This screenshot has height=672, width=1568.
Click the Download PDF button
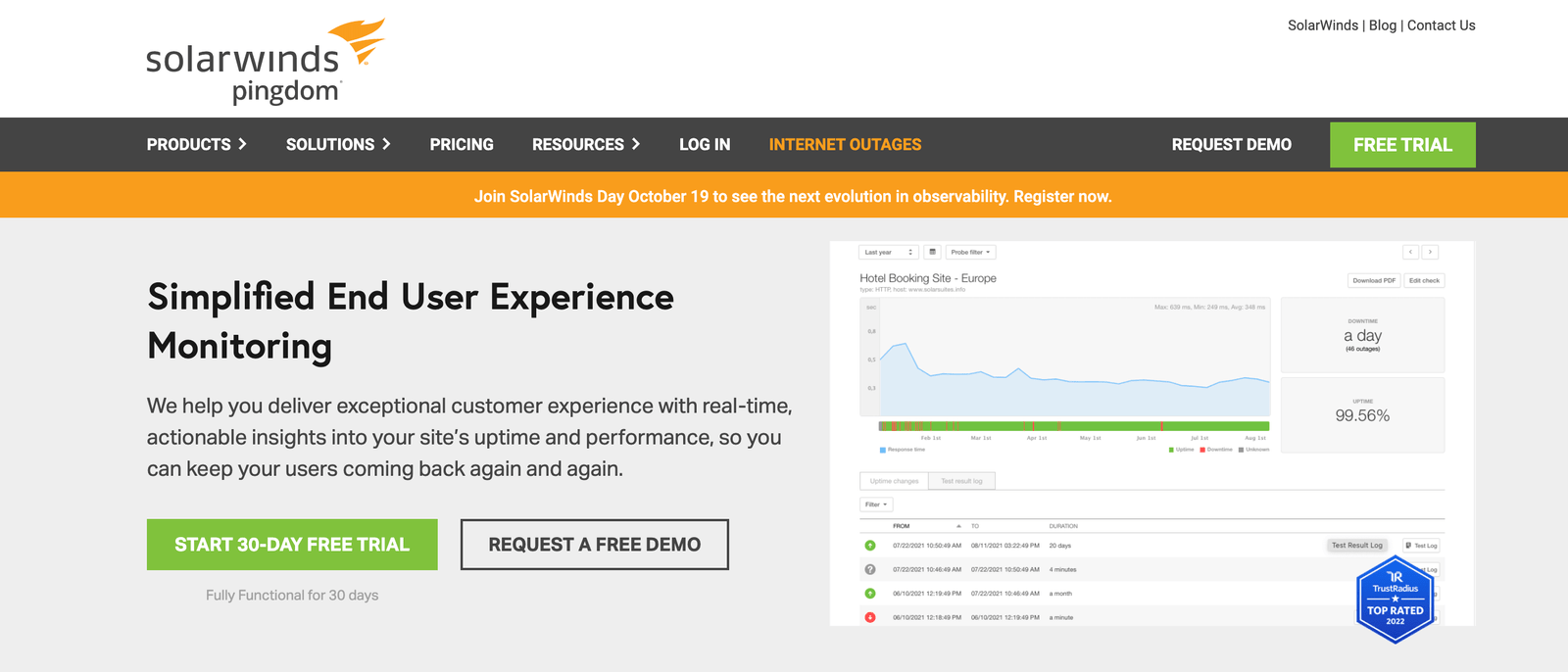pyautogui.click(x=1374, y=280)
